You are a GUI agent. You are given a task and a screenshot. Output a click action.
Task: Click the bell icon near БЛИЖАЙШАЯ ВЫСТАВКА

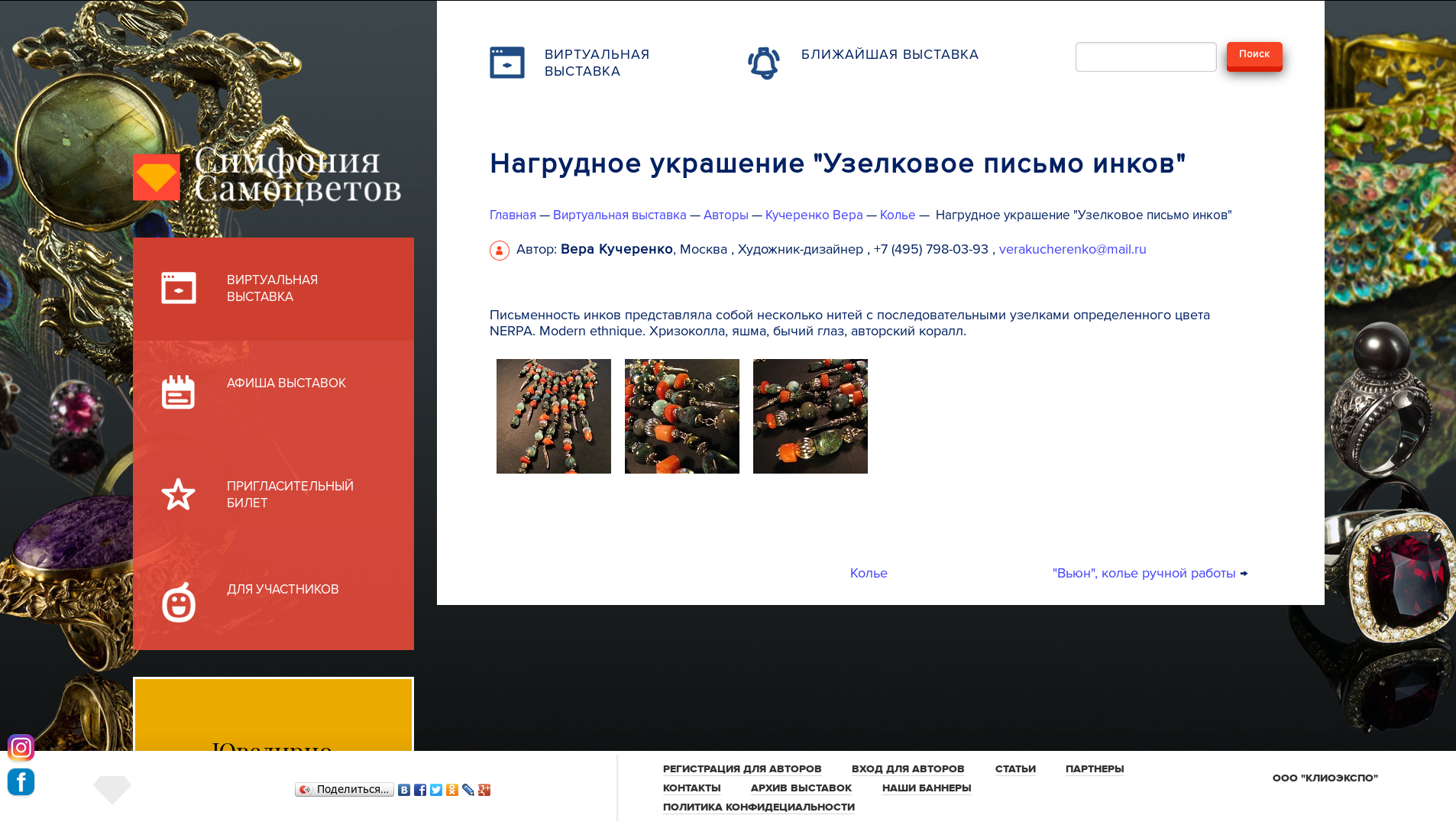(x=765, y=61)
